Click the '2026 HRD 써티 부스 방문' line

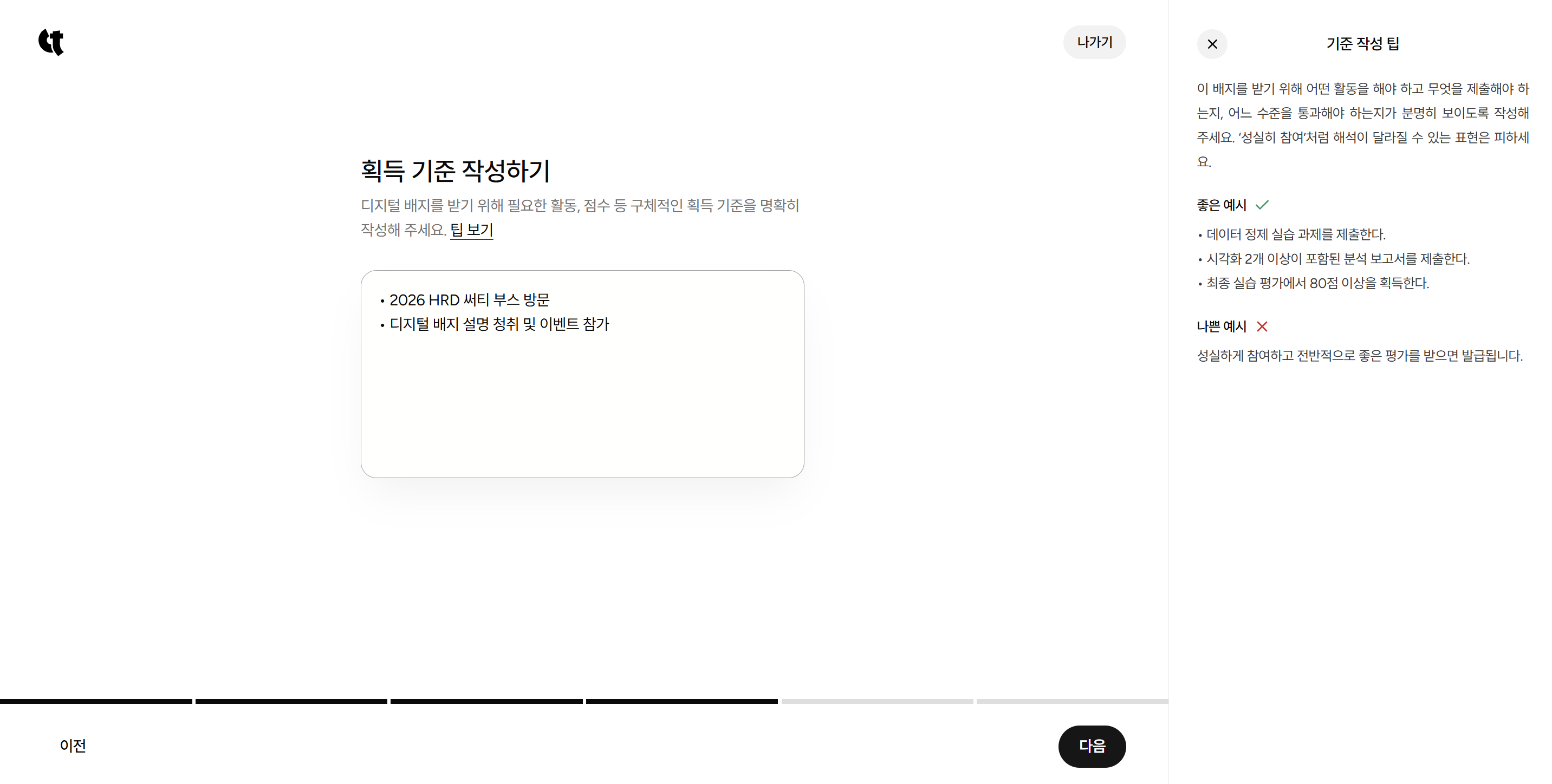point(469,300)
